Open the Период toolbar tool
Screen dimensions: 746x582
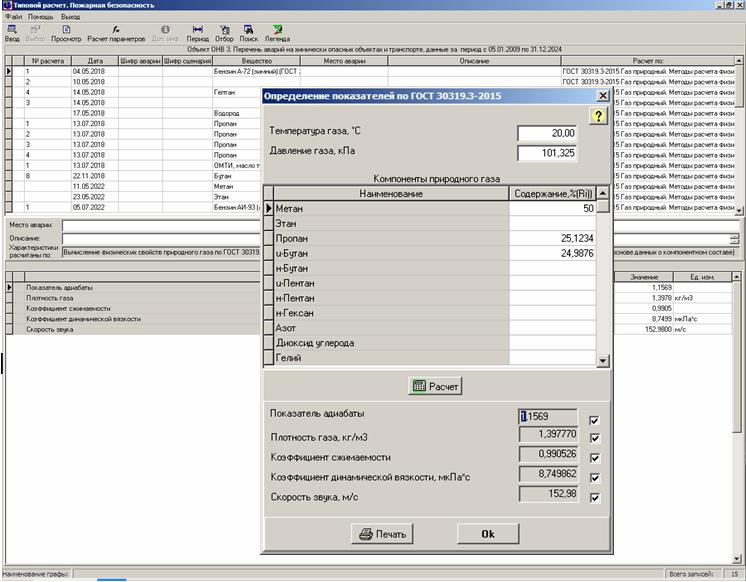click(x=197, y=30)
